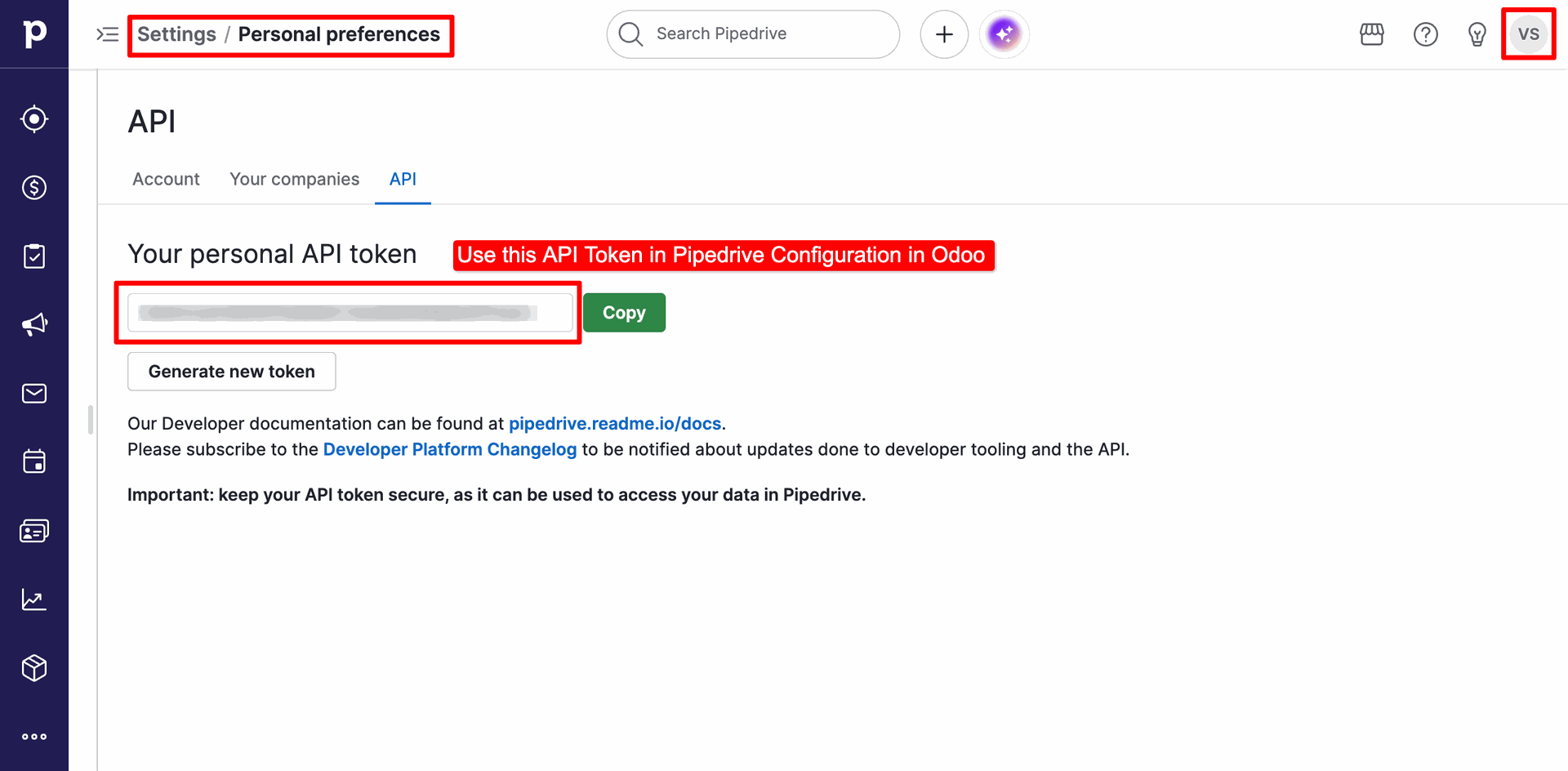
Task: Select the API tab
Action: [x=403, y=179]
